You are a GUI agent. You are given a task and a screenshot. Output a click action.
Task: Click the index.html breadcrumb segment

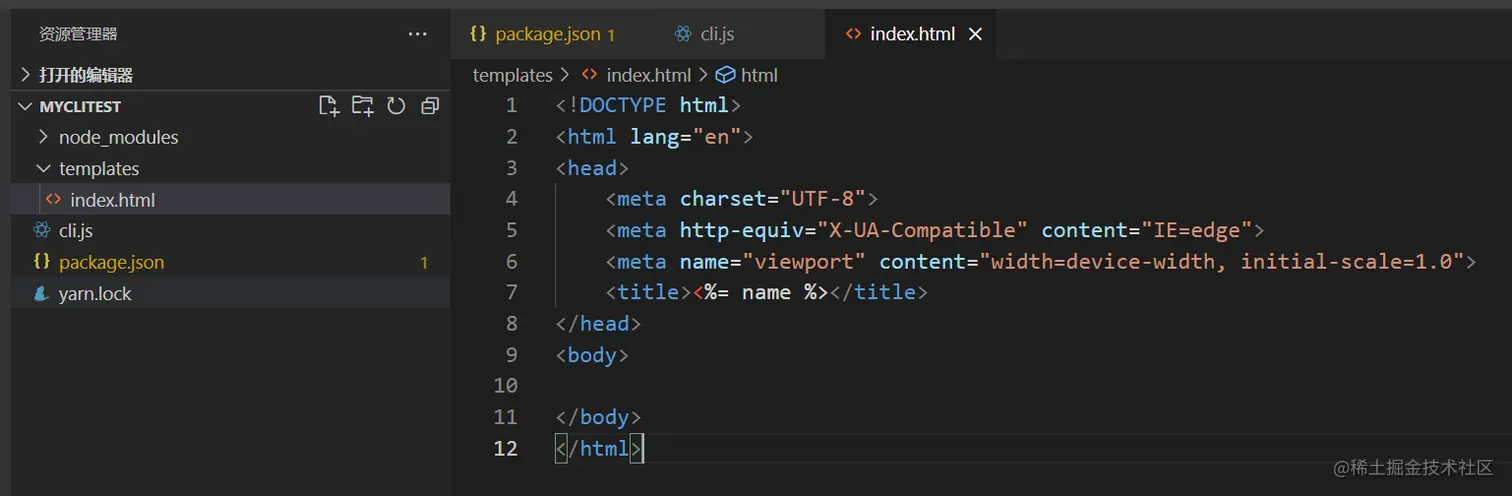tap(648, 75)
